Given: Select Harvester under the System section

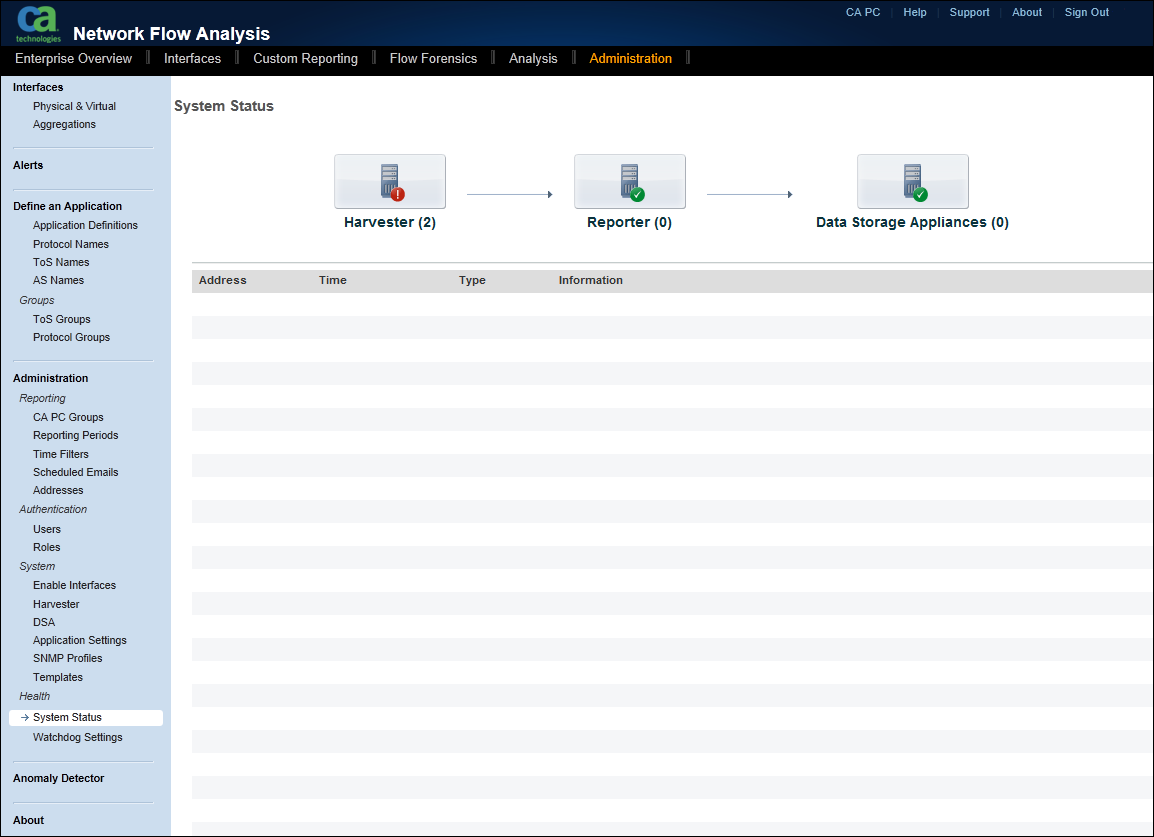Looking at the screenshot, I should [x=56, y=604].
